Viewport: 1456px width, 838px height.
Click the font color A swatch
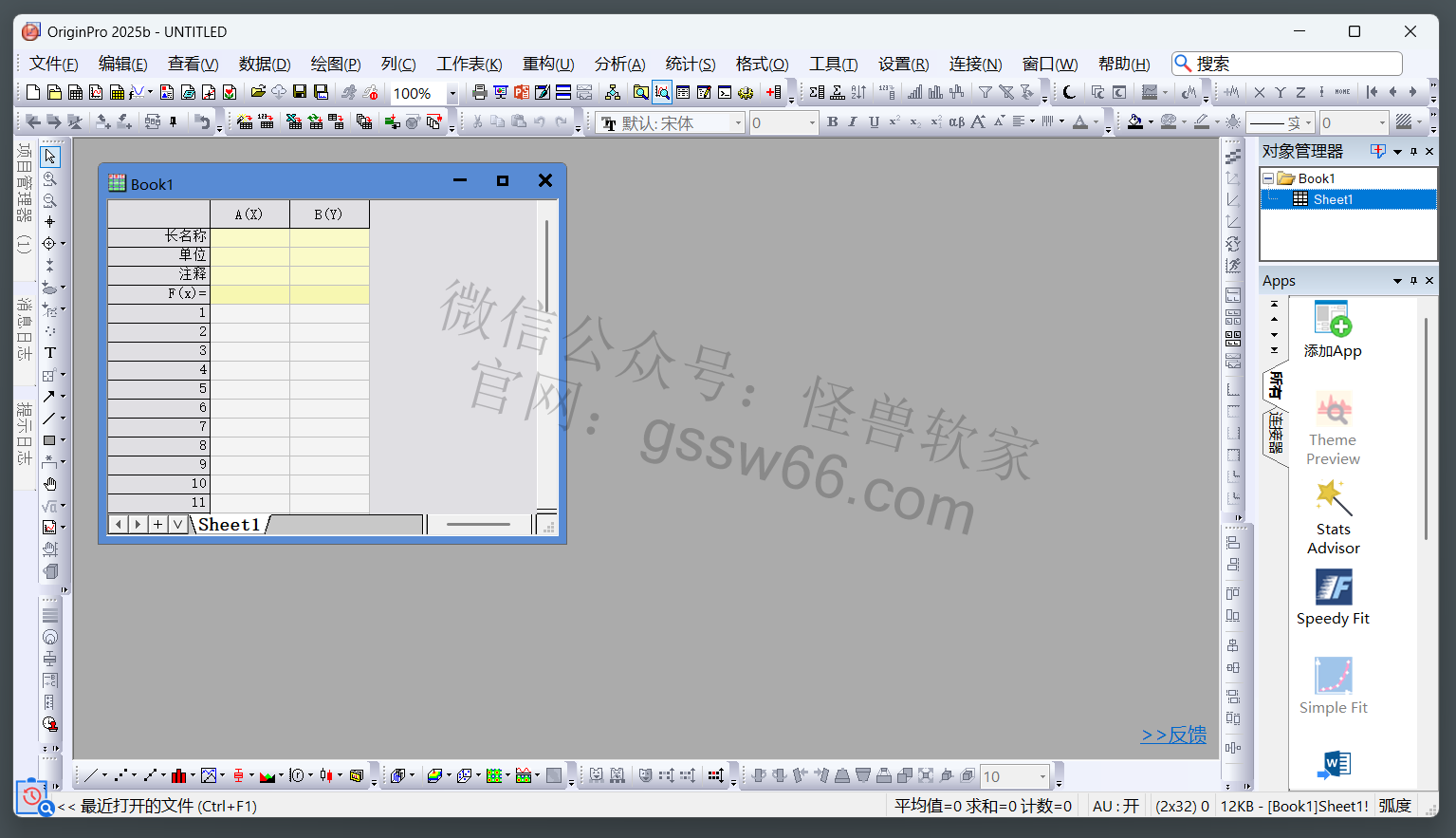click(1080, 121)
